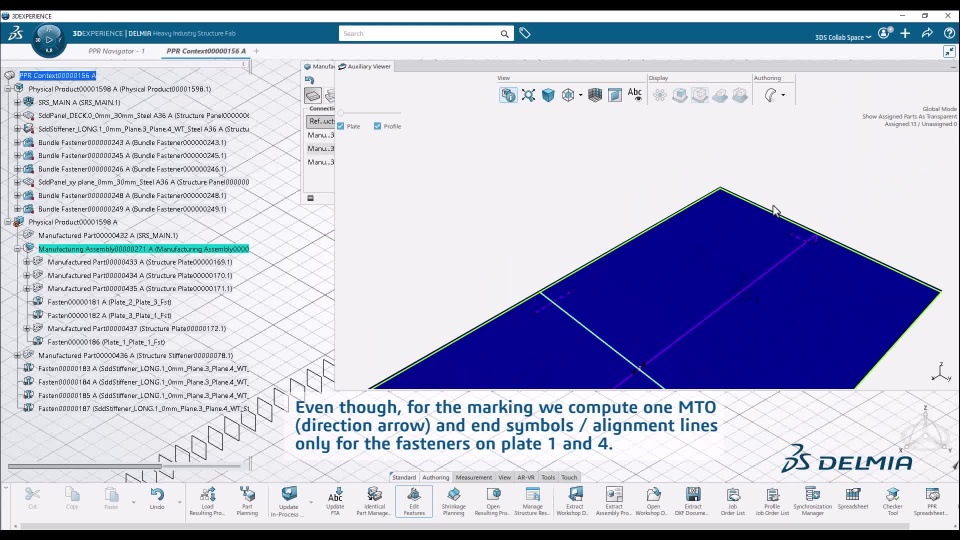The image size is (960, 540).
Task: Open the Authoring toolbar tab
Action: (435, 477)
